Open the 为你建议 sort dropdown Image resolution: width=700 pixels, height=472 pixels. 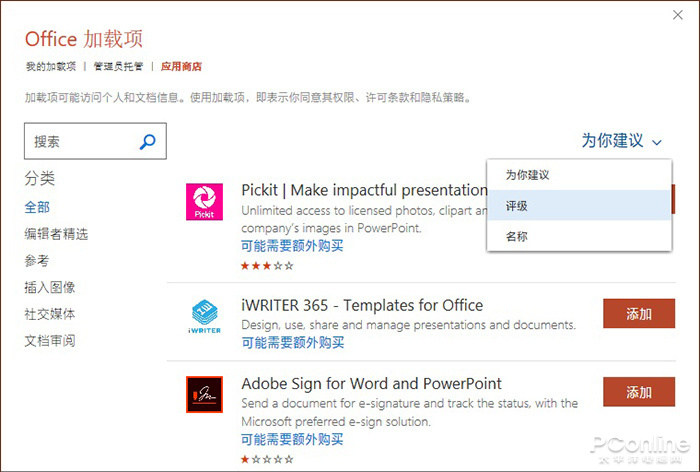(621, 141)
